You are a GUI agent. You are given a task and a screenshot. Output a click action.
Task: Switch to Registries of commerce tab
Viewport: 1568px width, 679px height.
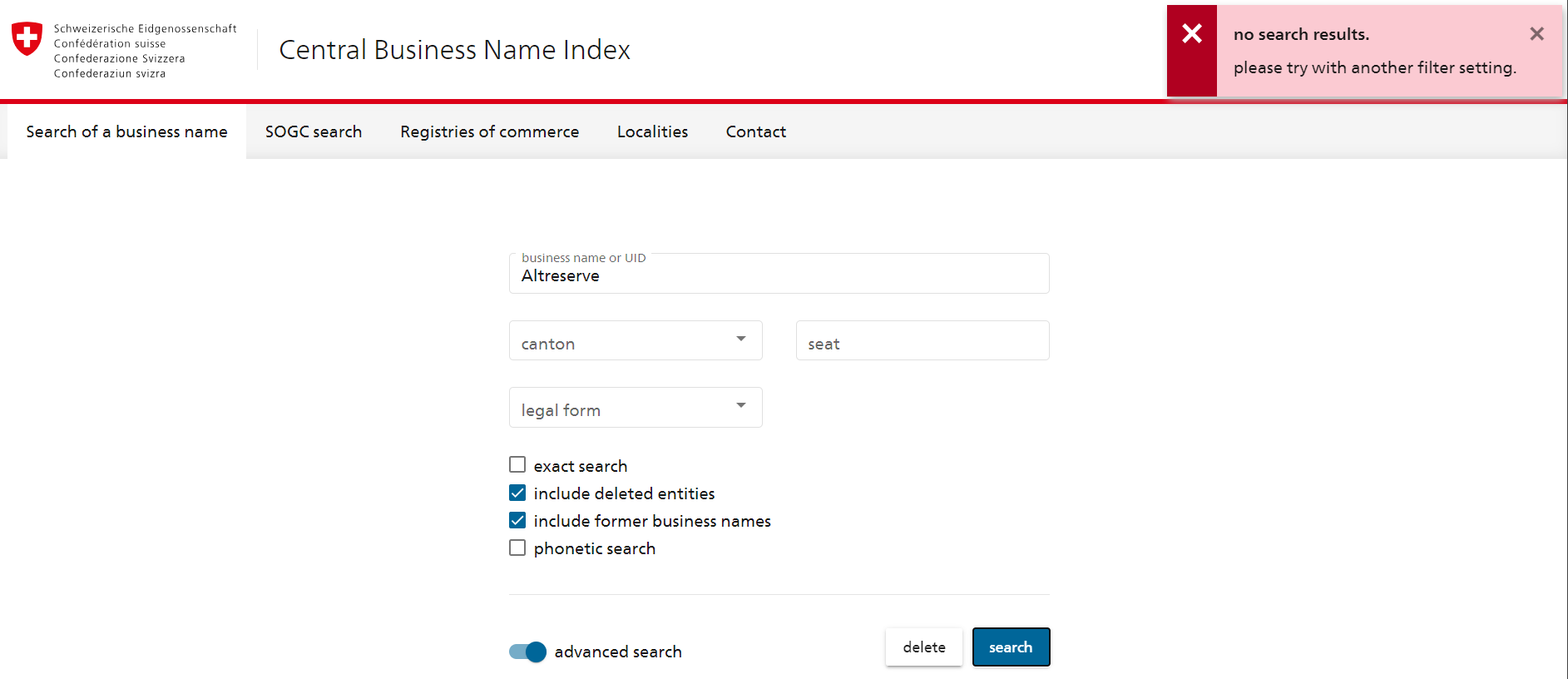click(489, 131)
